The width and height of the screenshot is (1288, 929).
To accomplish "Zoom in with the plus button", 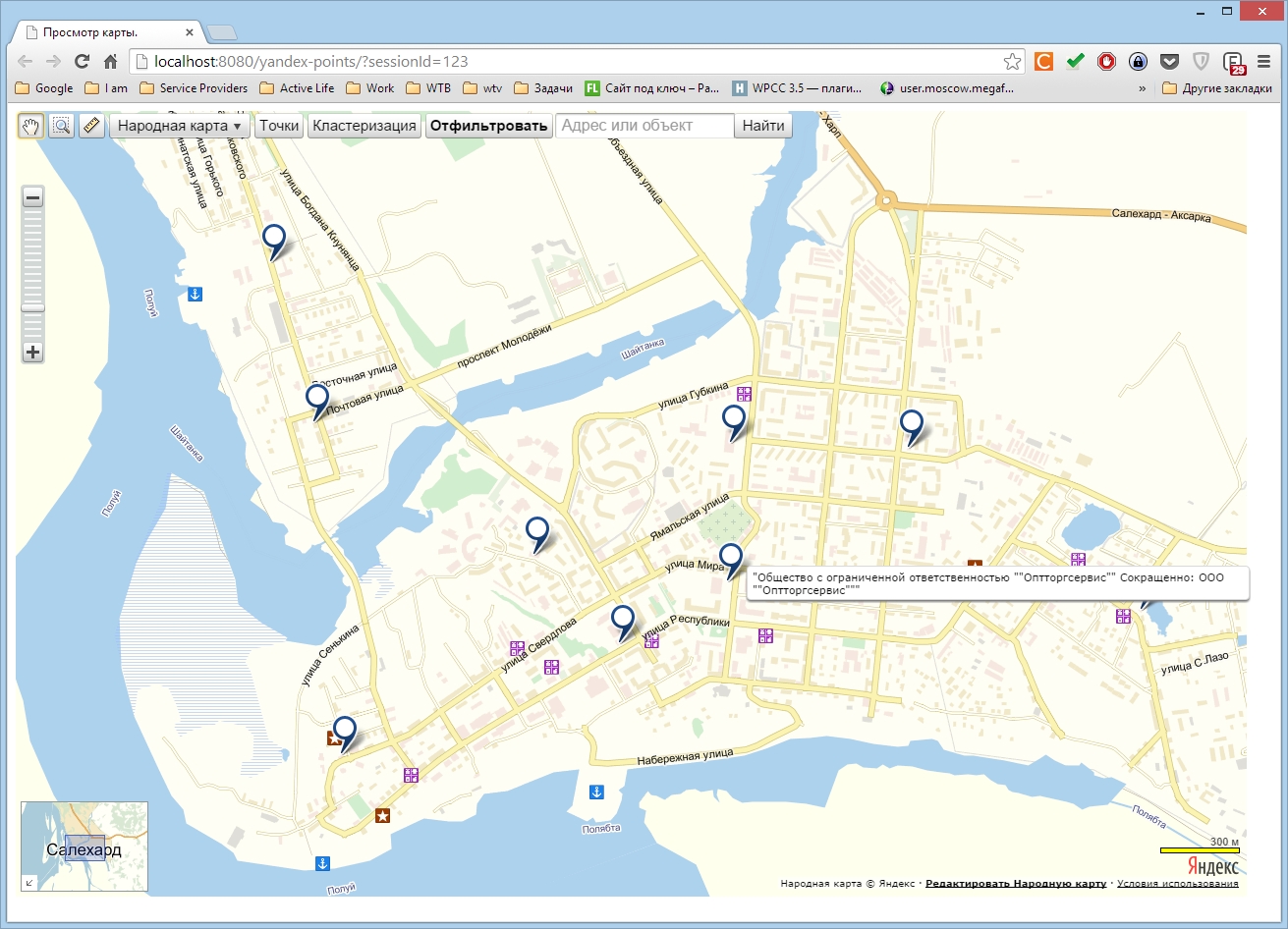I will point(33,352).
